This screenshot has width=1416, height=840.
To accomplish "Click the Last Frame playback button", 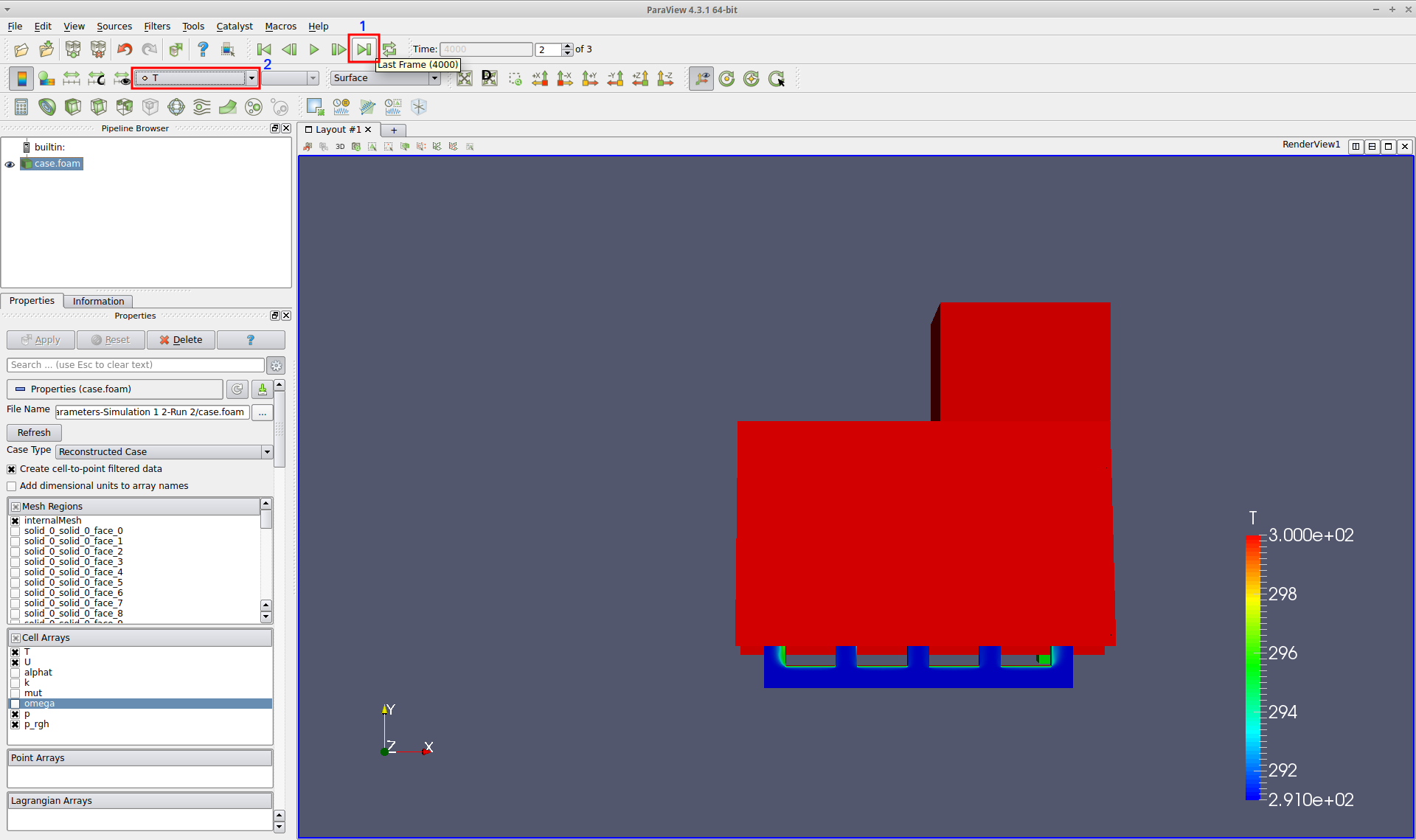I will tap(364, 49).
